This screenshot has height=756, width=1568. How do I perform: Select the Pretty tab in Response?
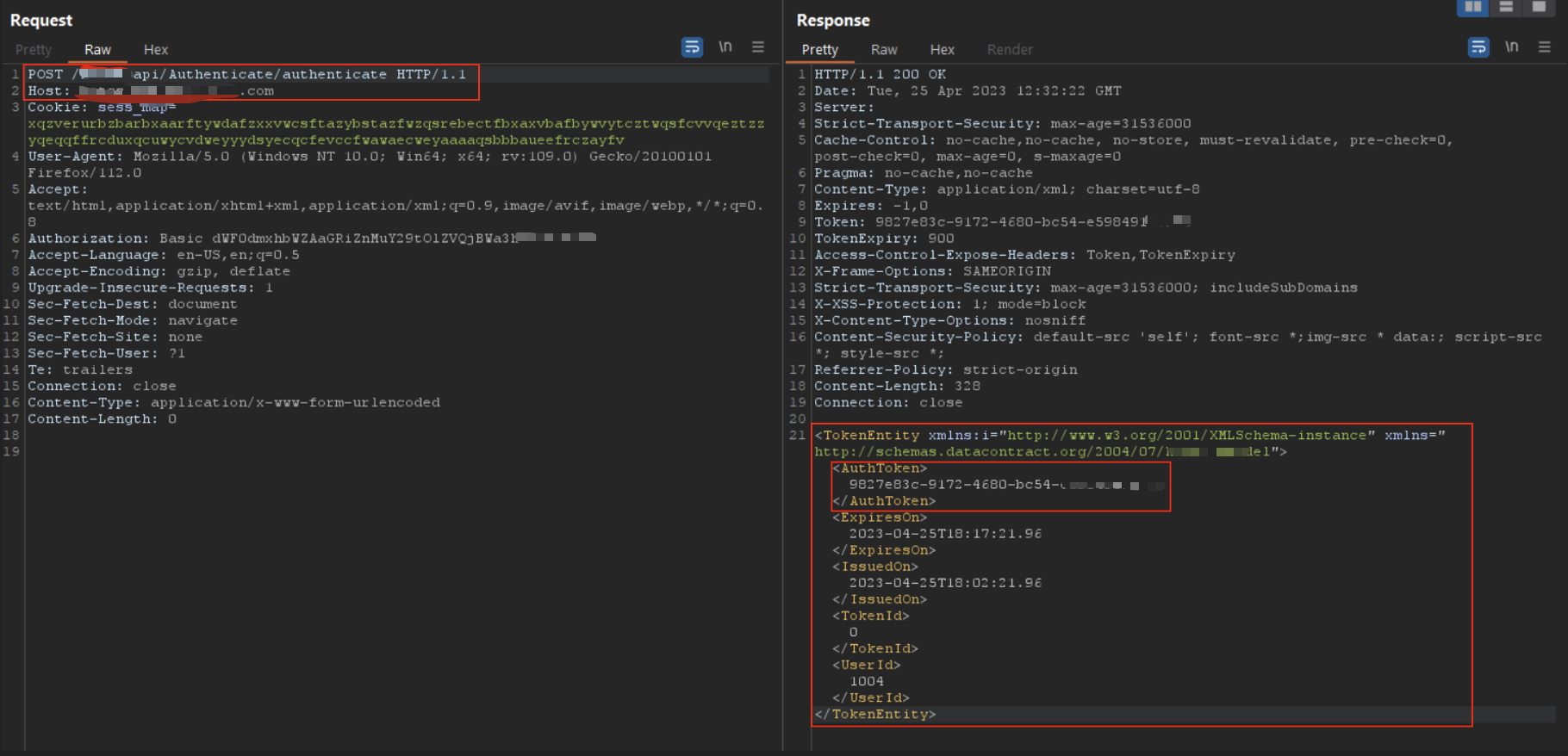[819, 50]
